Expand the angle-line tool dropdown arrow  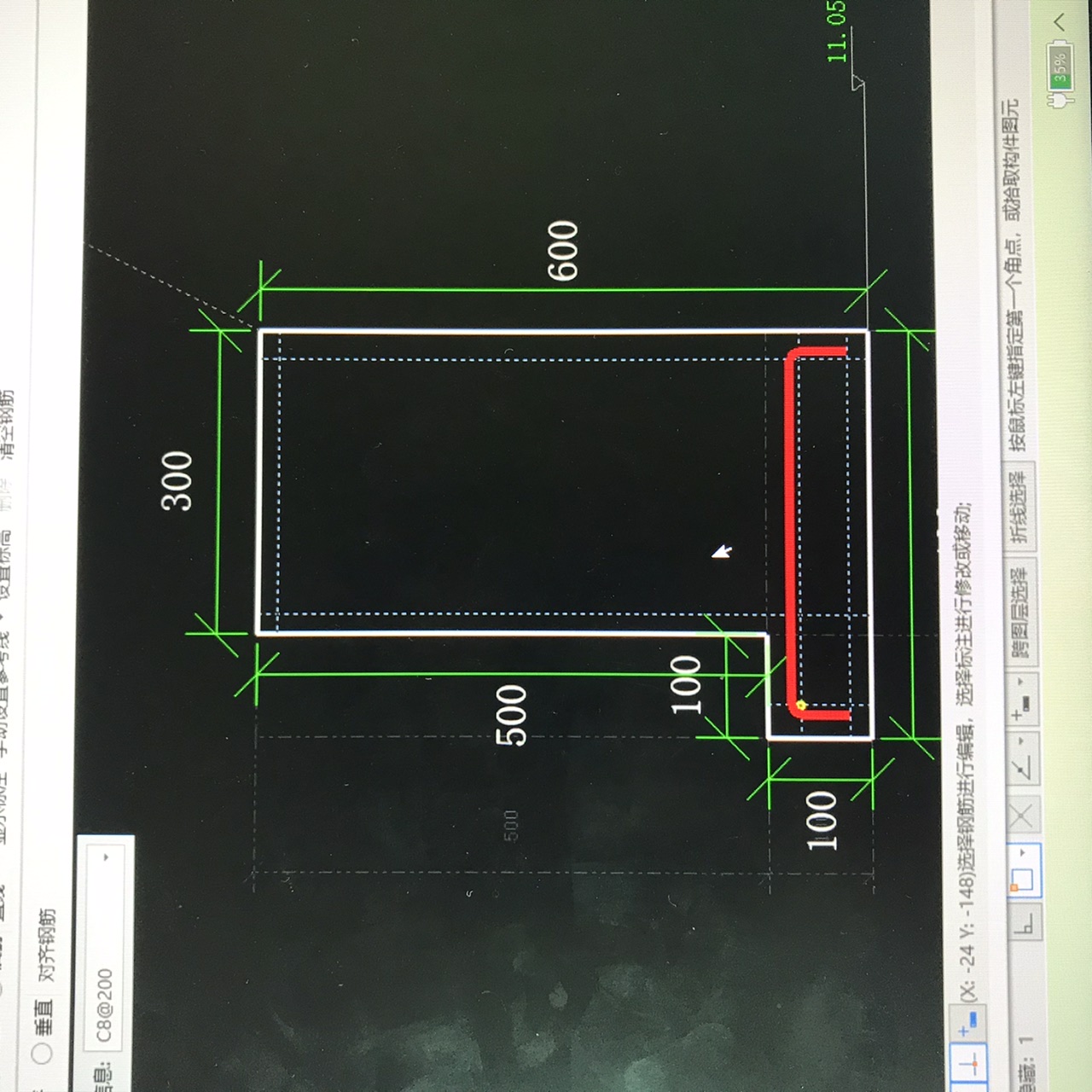(1022, 739)
